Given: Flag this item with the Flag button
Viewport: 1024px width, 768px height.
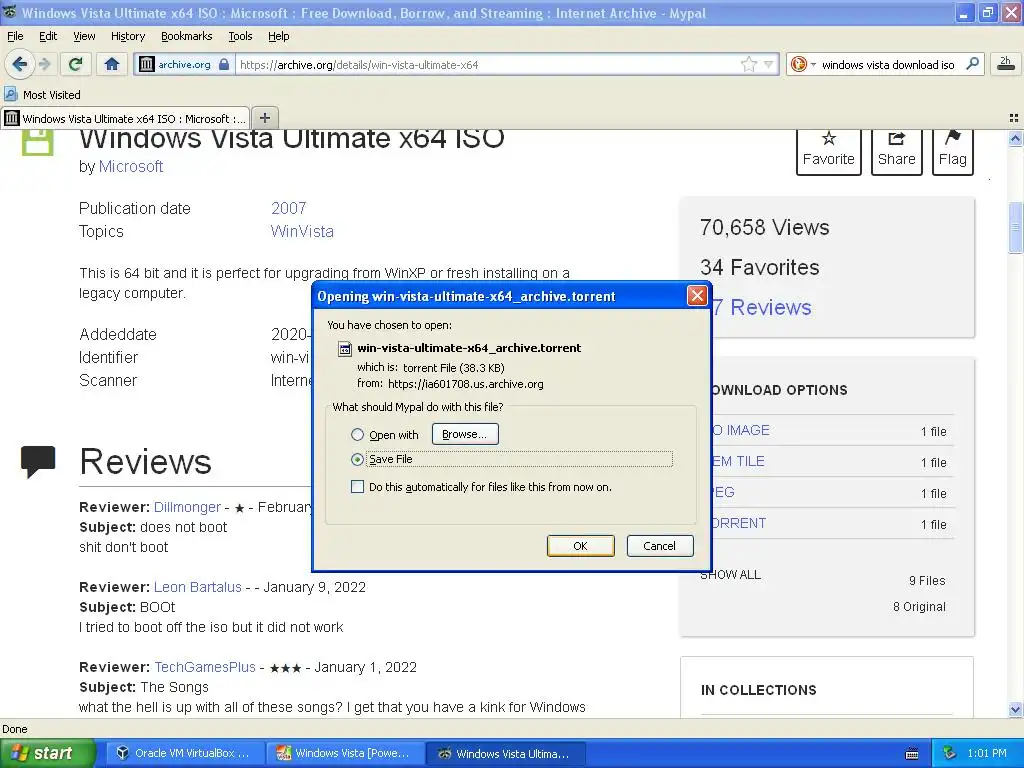Looking at the screenshot, I should coord(953,150).
